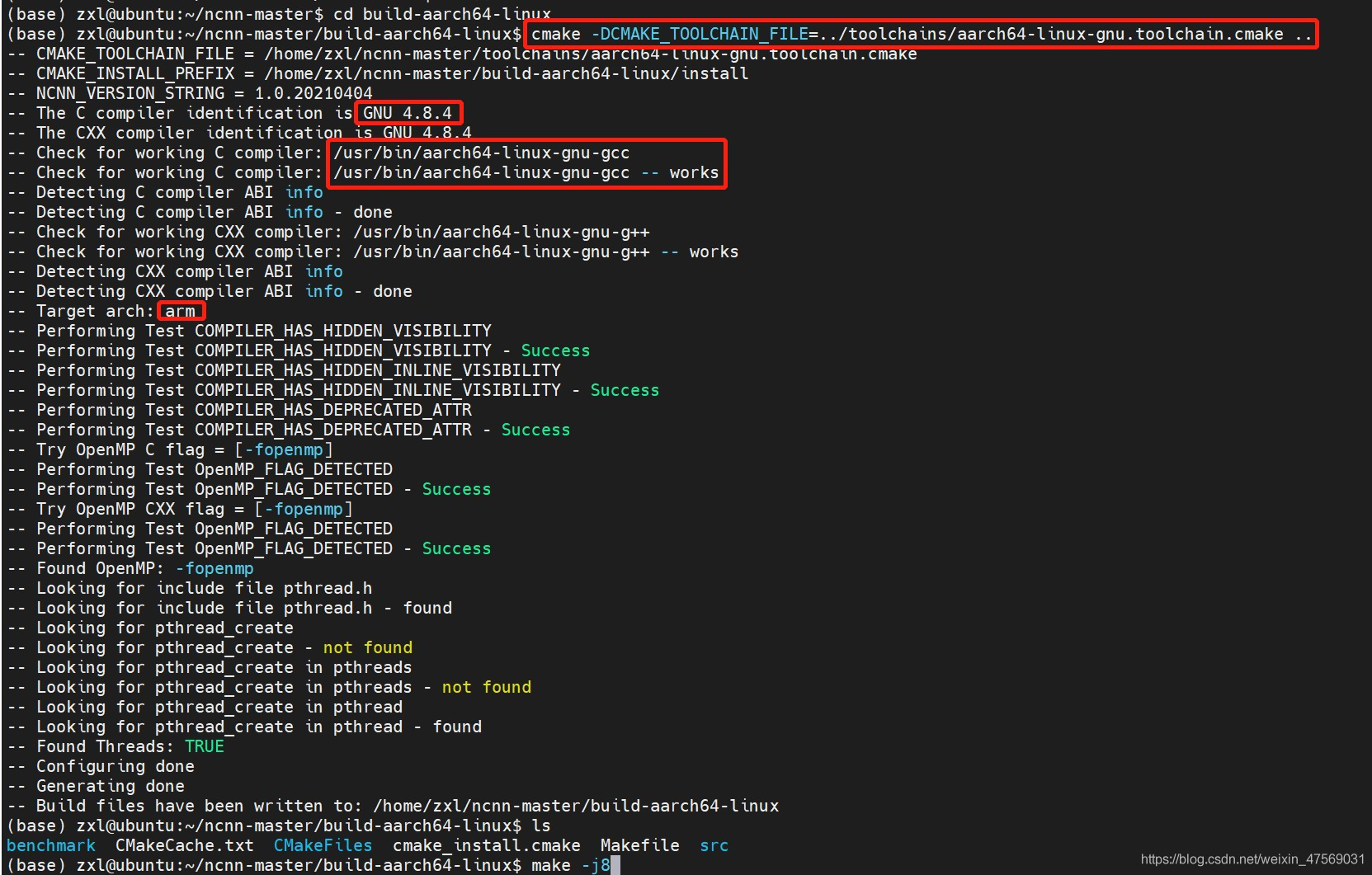Viewport: 1372px width, 875px height.
Task: Click the 'Detecting C compiler ABI info - done' line
Action: tap(200, 212)
